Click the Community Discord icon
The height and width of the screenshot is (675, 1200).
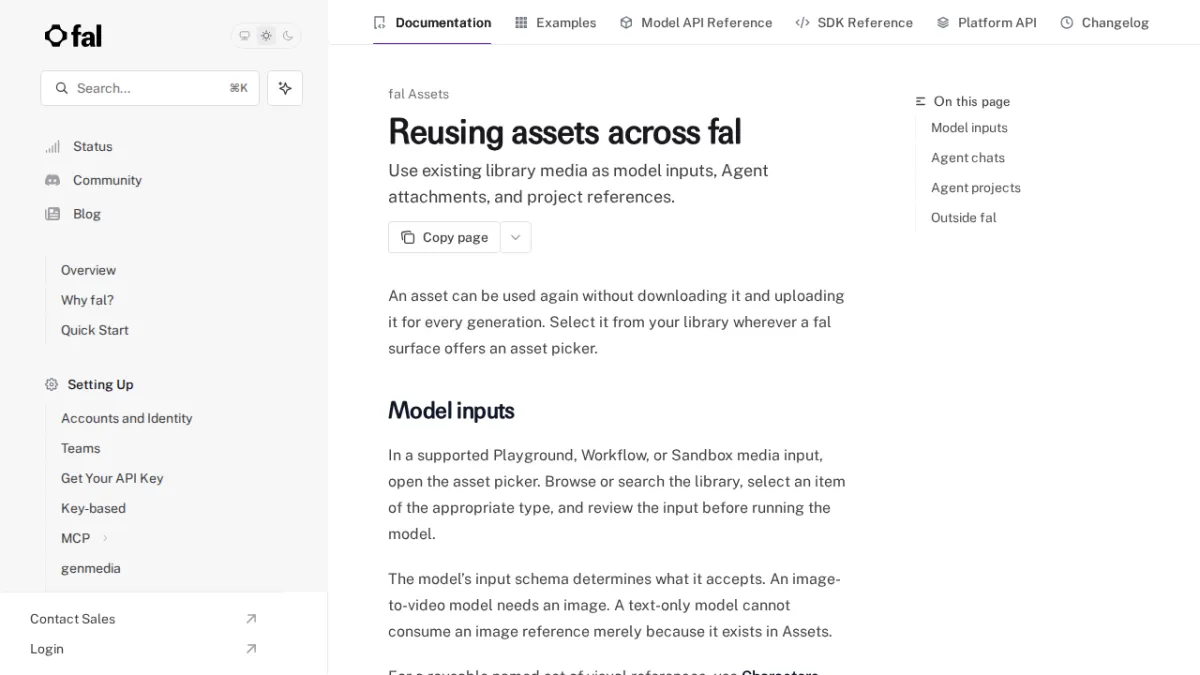[52, 181]
